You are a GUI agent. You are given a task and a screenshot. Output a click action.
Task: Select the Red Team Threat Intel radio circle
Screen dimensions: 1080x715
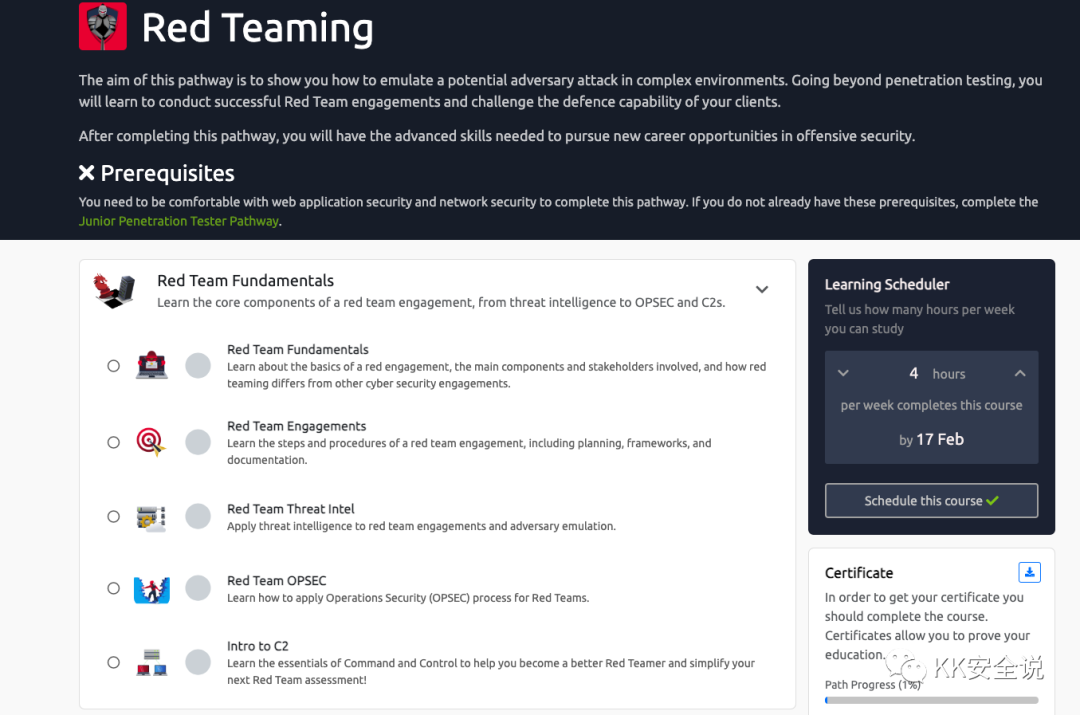pos(114,517)
